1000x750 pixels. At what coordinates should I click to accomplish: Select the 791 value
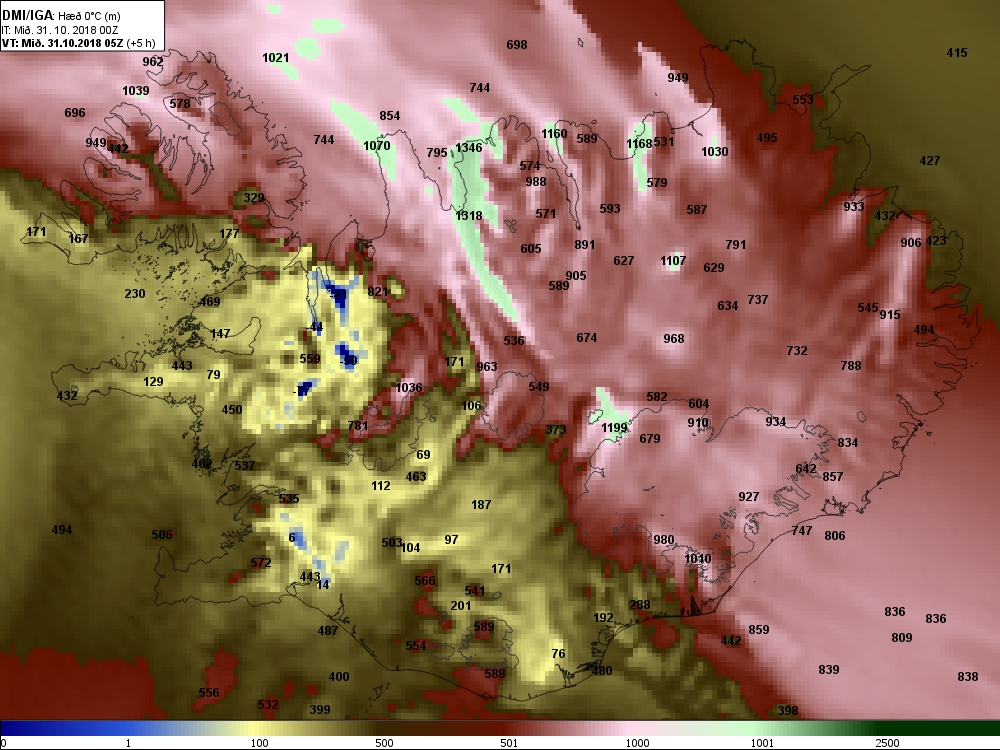click(735, 244)
